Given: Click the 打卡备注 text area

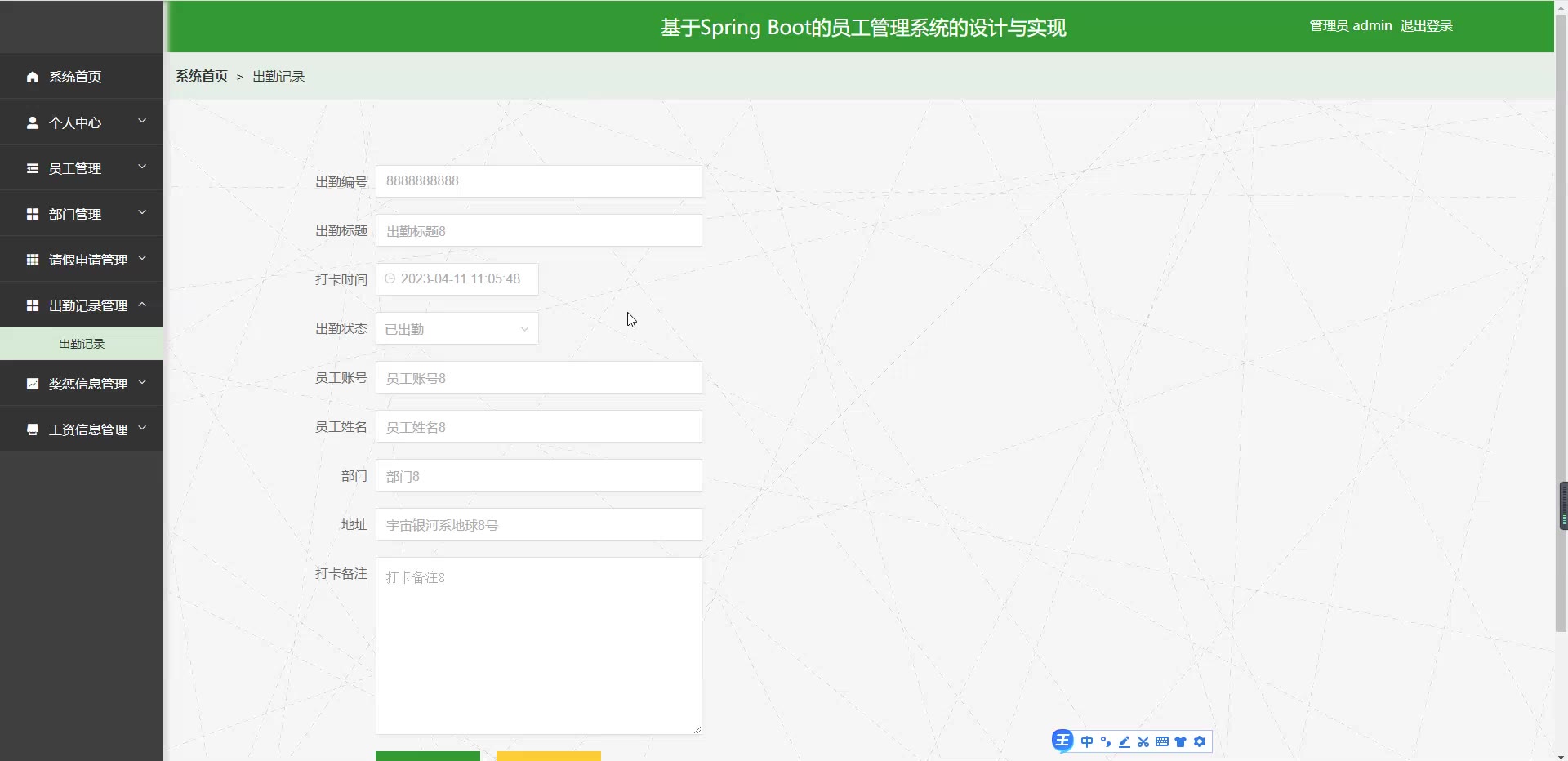Looking at the screenshot, I should pyautogui.click(x=539, y=646).
